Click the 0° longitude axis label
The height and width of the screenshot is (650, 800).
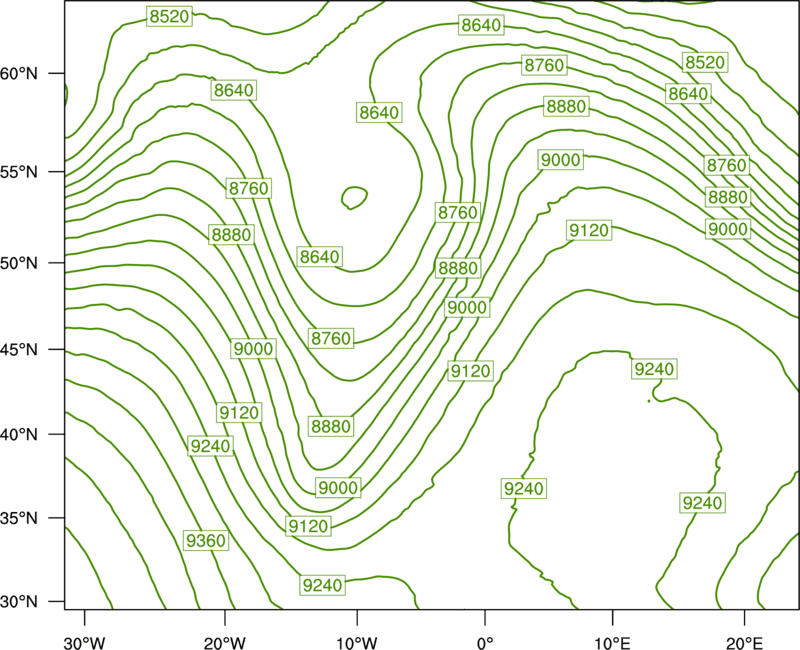click(x=485, y=643)
